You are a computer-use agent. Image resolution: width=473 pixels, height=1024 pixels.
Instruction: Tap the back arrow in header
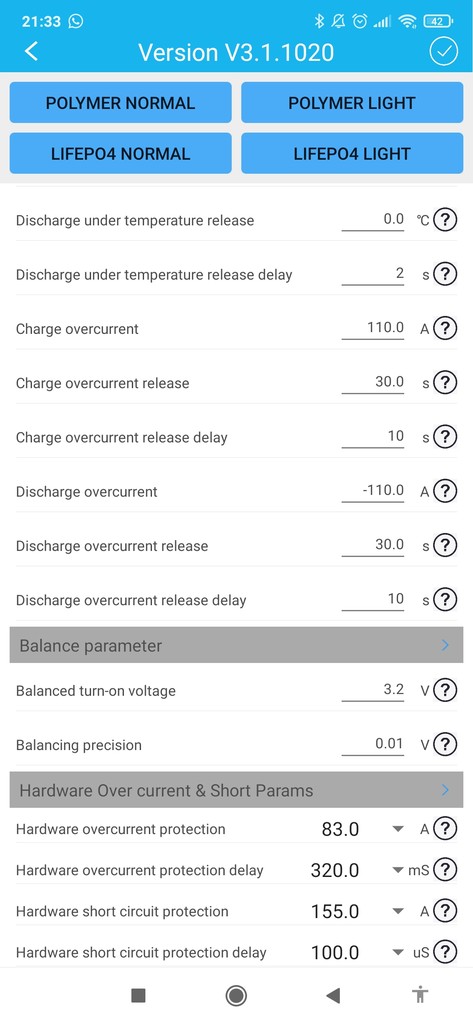[31, 51]
